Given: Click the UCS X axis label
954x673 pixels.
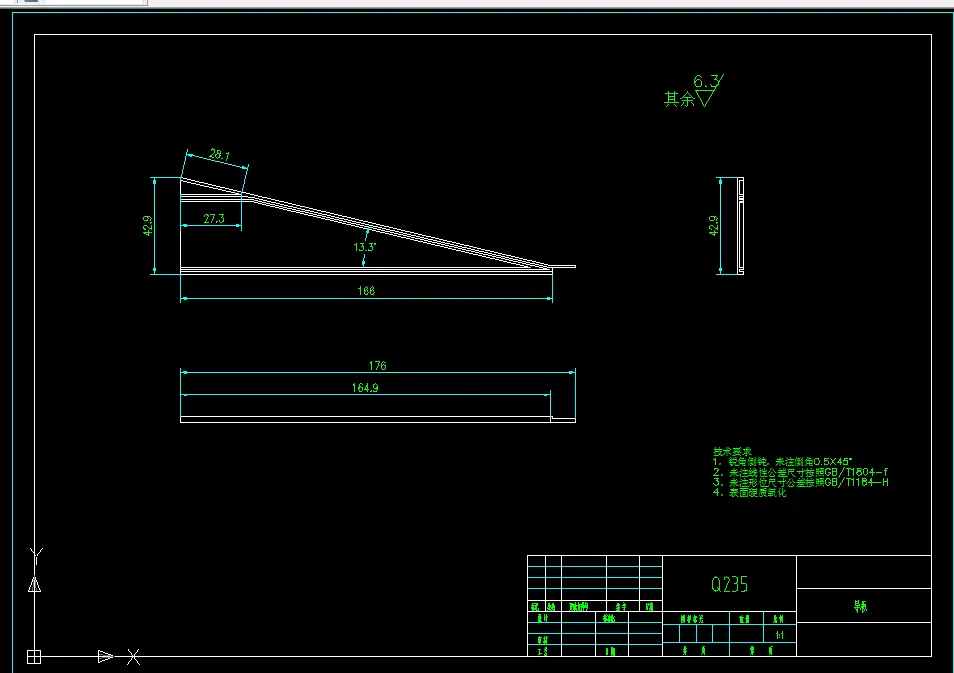Looking at the screenshot, I should tap(133, 657).
